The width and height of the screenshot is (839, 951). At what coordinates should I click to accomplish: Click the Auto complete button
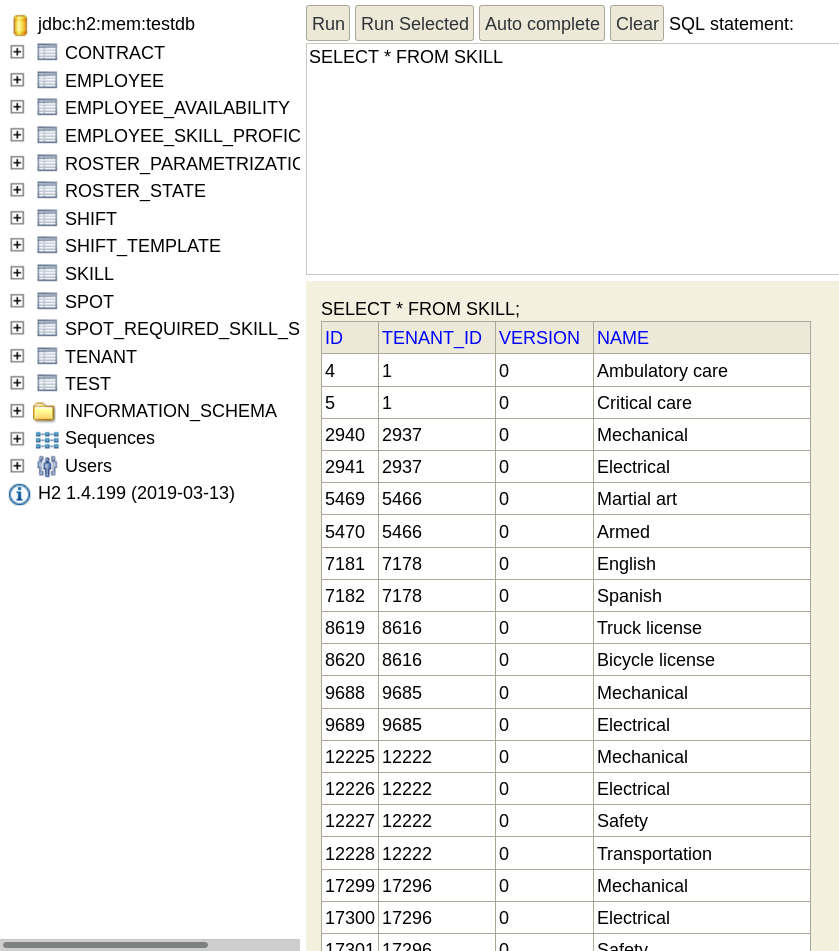coord(541,24)
